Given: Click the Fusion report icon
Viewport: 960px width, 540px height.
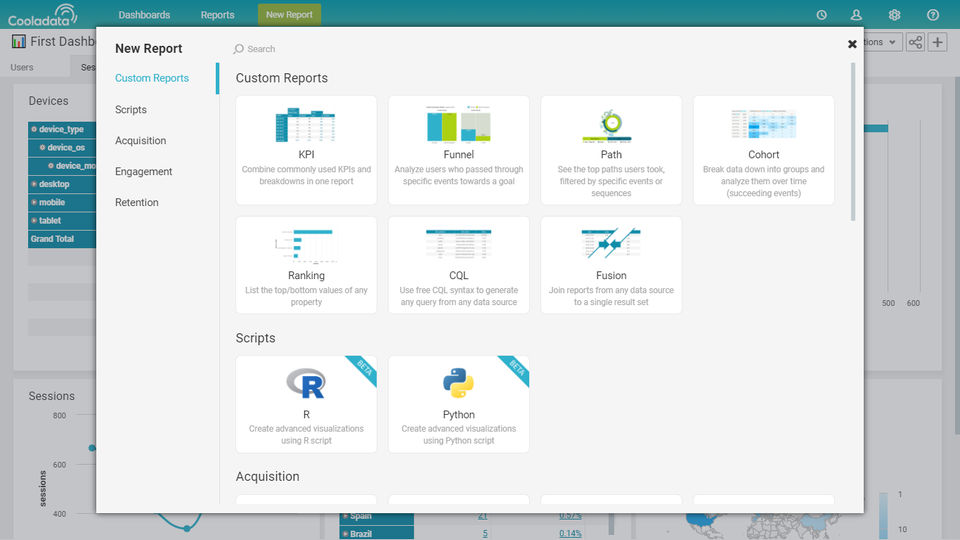Looking at the screenshot, I should [x=610, y=243].
